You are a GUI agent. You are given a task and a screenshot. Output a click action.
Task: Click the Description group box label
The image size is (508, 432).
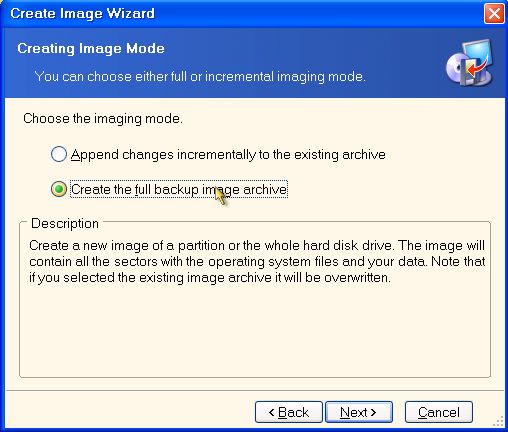point(65,223)
